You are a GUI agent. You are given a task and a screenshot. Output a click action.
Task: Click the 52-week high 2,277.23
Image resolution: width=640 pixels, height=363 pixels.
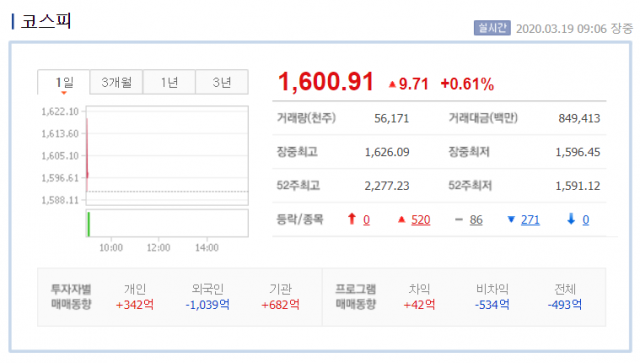pos(387,186)
